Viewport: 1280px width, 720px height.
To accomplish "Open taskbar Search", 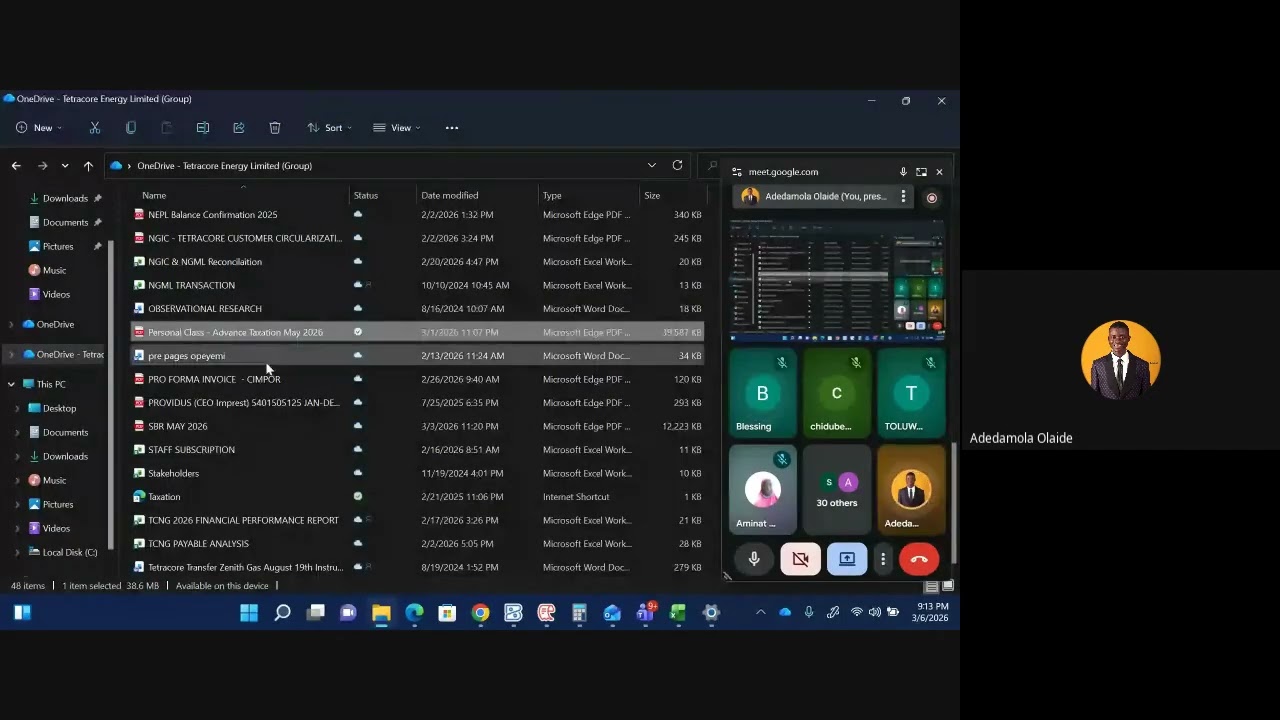I will [x=282, y=613].
